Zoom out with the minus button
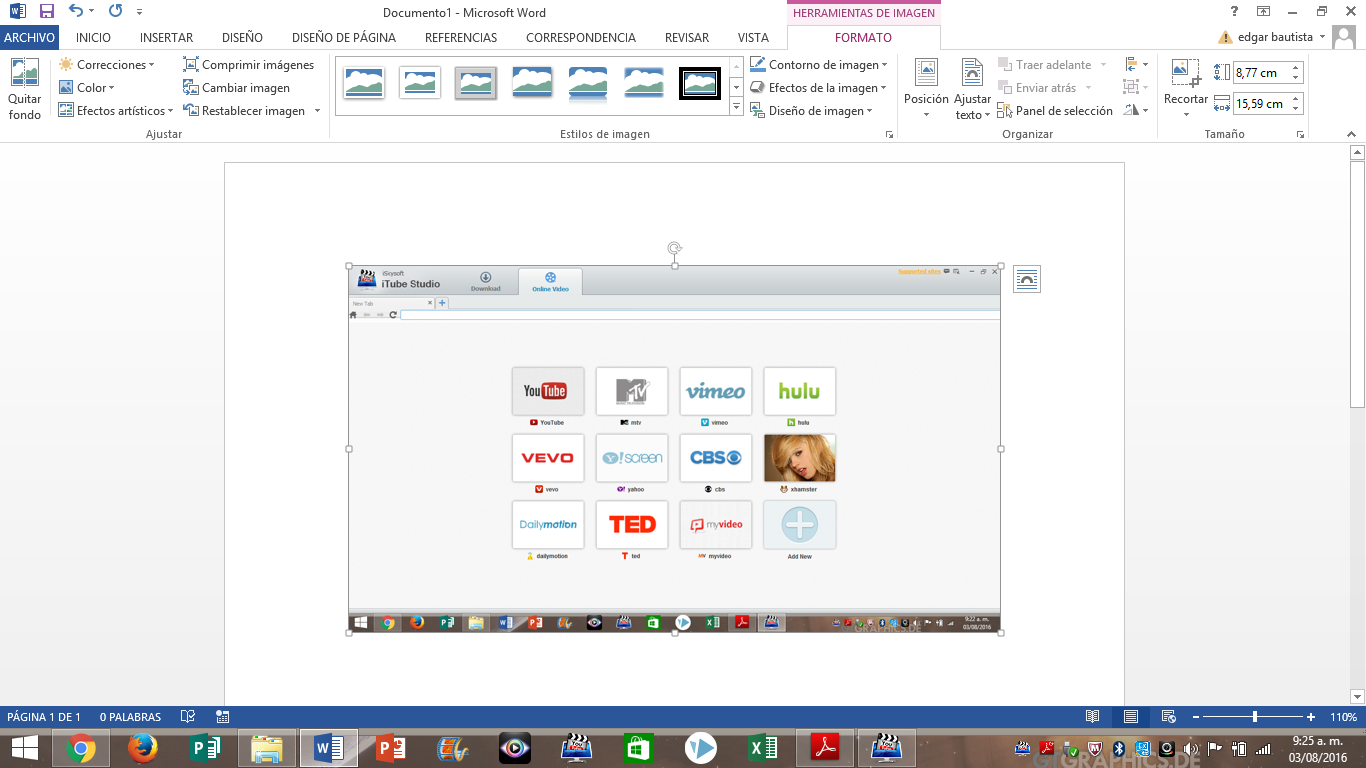This screenshot has height=768, width=1366. click(1195, 717)
